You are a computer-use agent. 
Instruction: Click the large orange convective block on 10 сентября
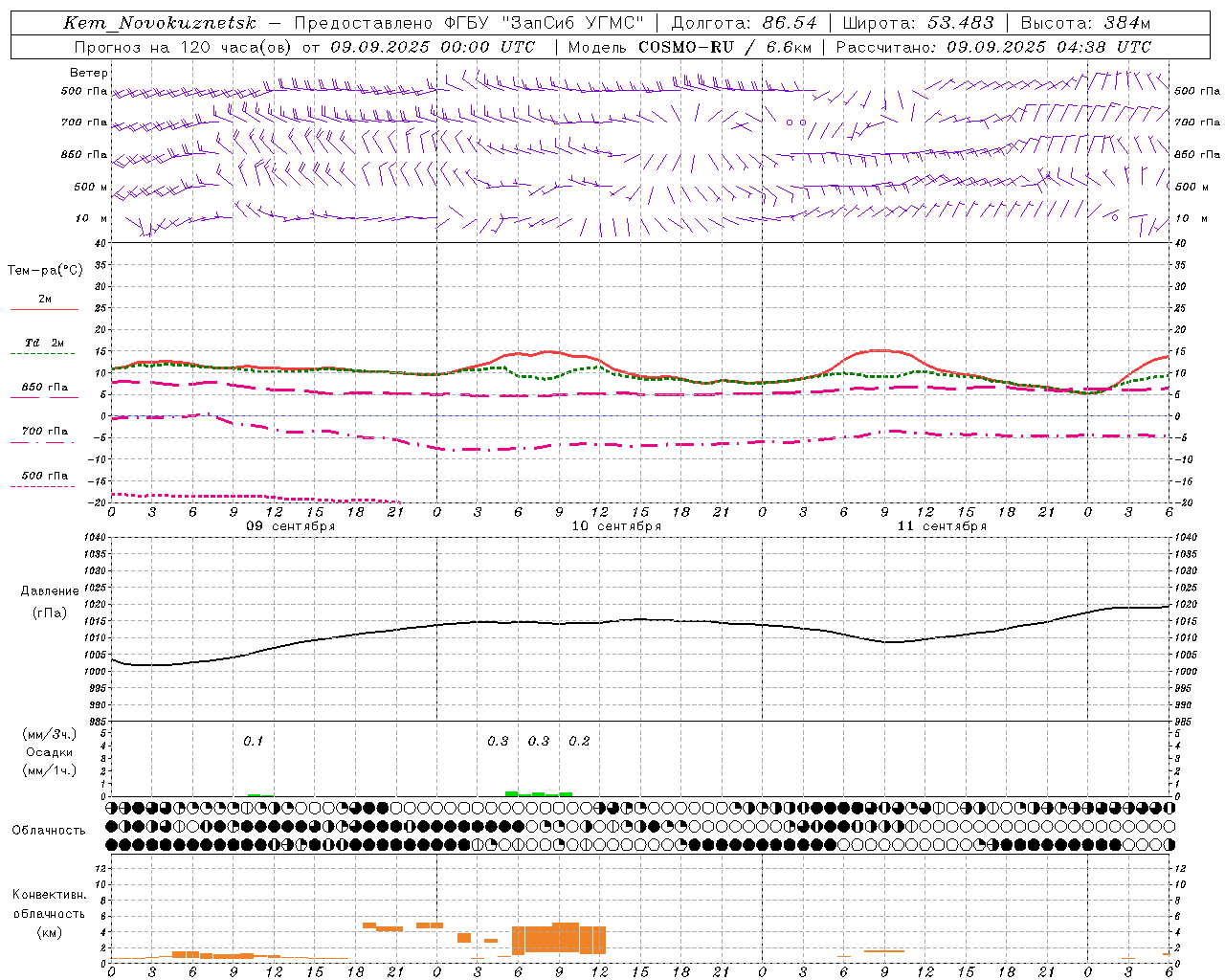pos(559,939)
